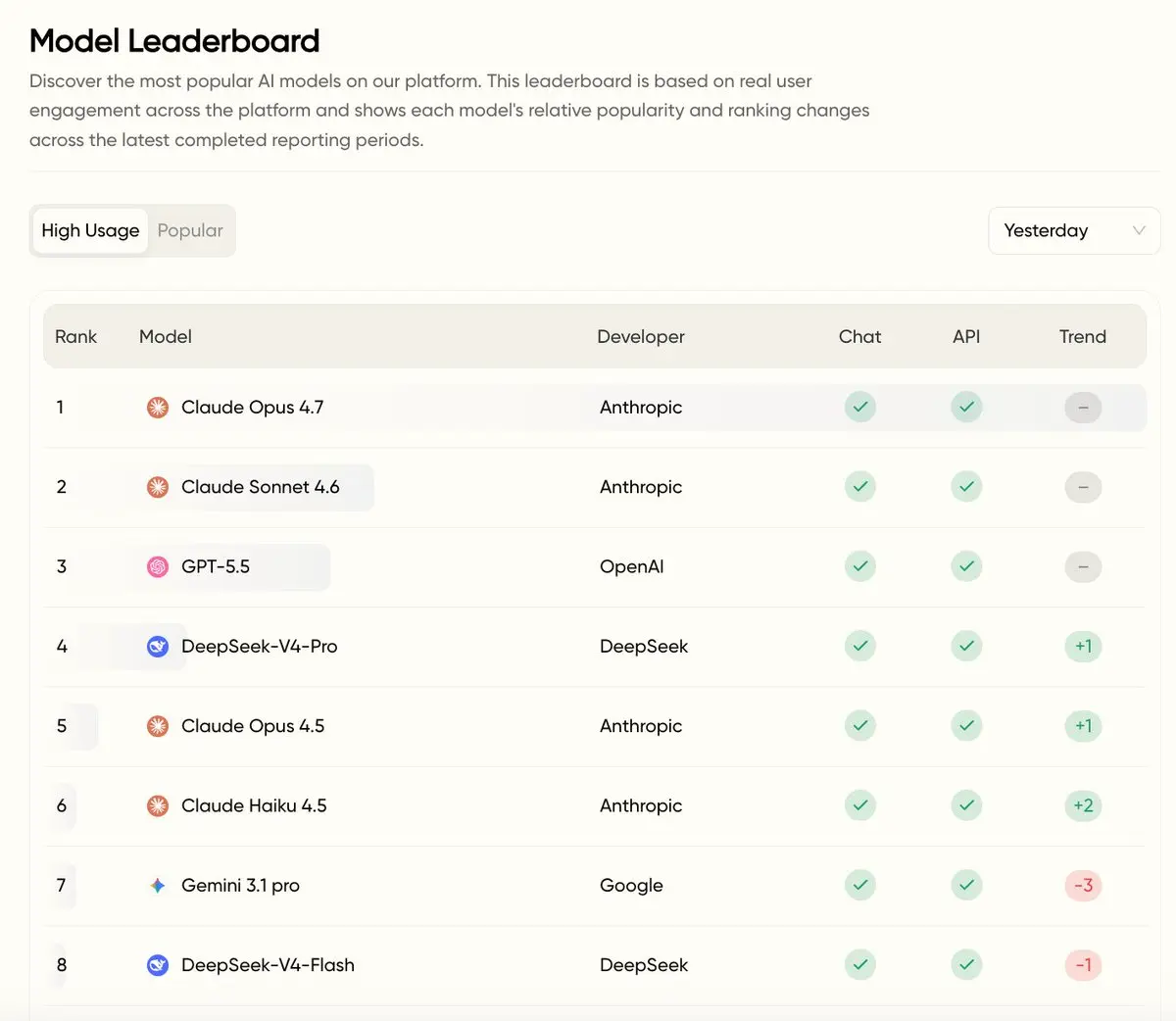
Task: Open the Gemini 3.1 pro model link
Action: click(x=240, y=886)
